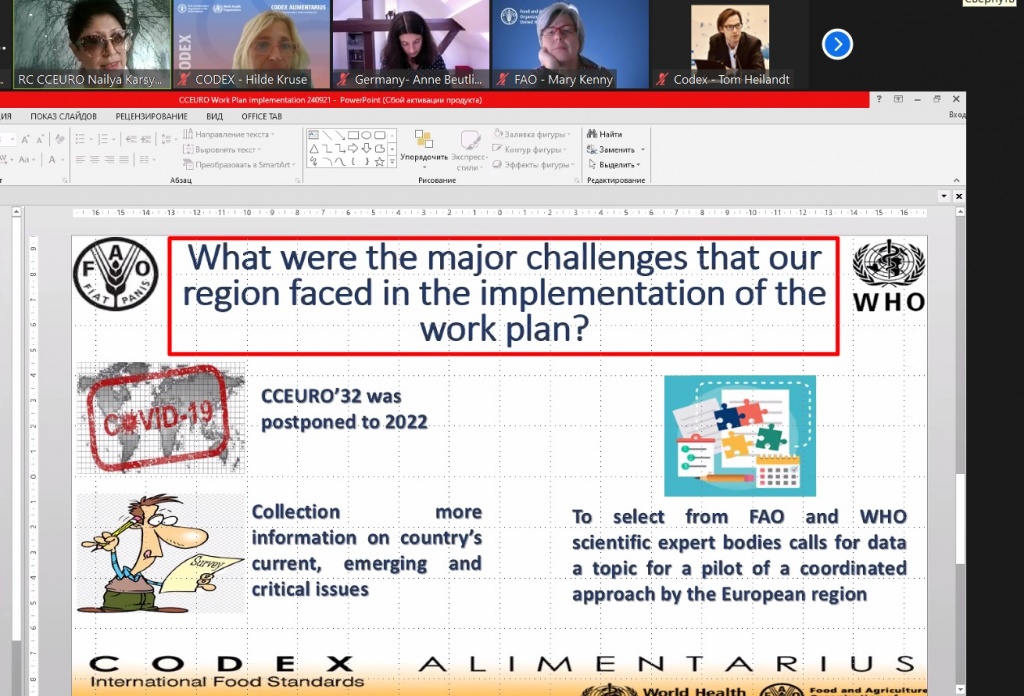The height and width of the screenshot is (696, 1024).
Task: Select the star shape in shapes gallery
Action: pos(379,161)
